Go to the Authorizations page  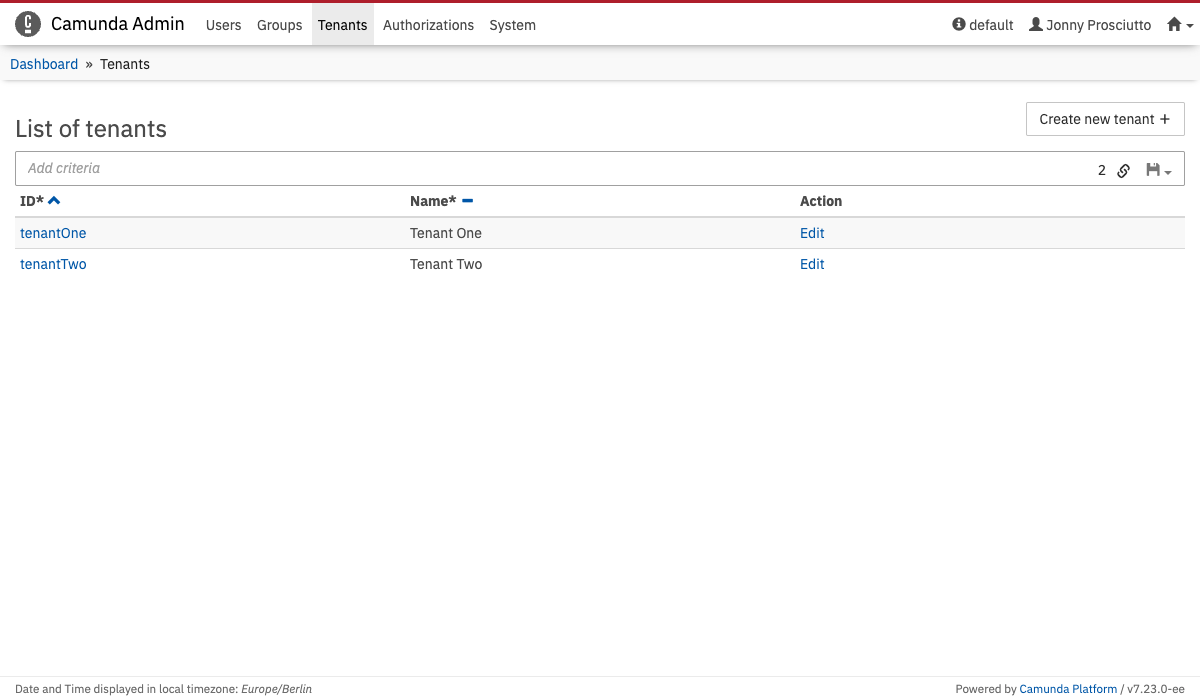428,25
